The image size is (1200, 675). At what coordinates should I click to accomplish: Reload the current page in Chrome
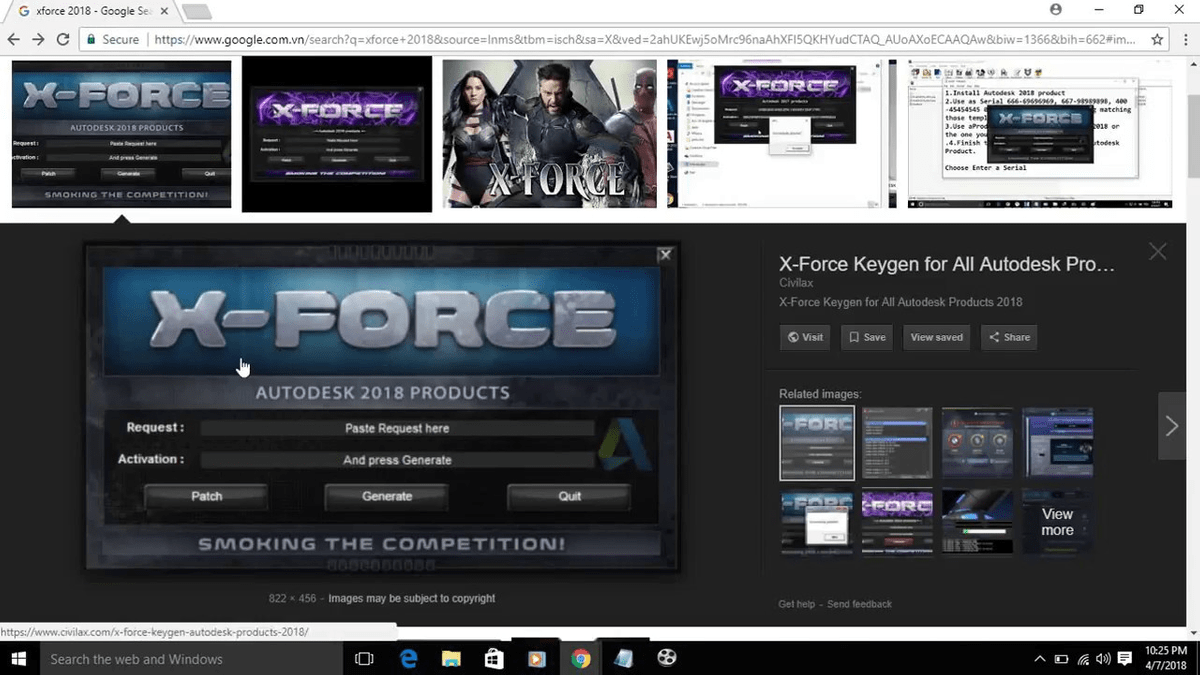click(x=63, y=39)
